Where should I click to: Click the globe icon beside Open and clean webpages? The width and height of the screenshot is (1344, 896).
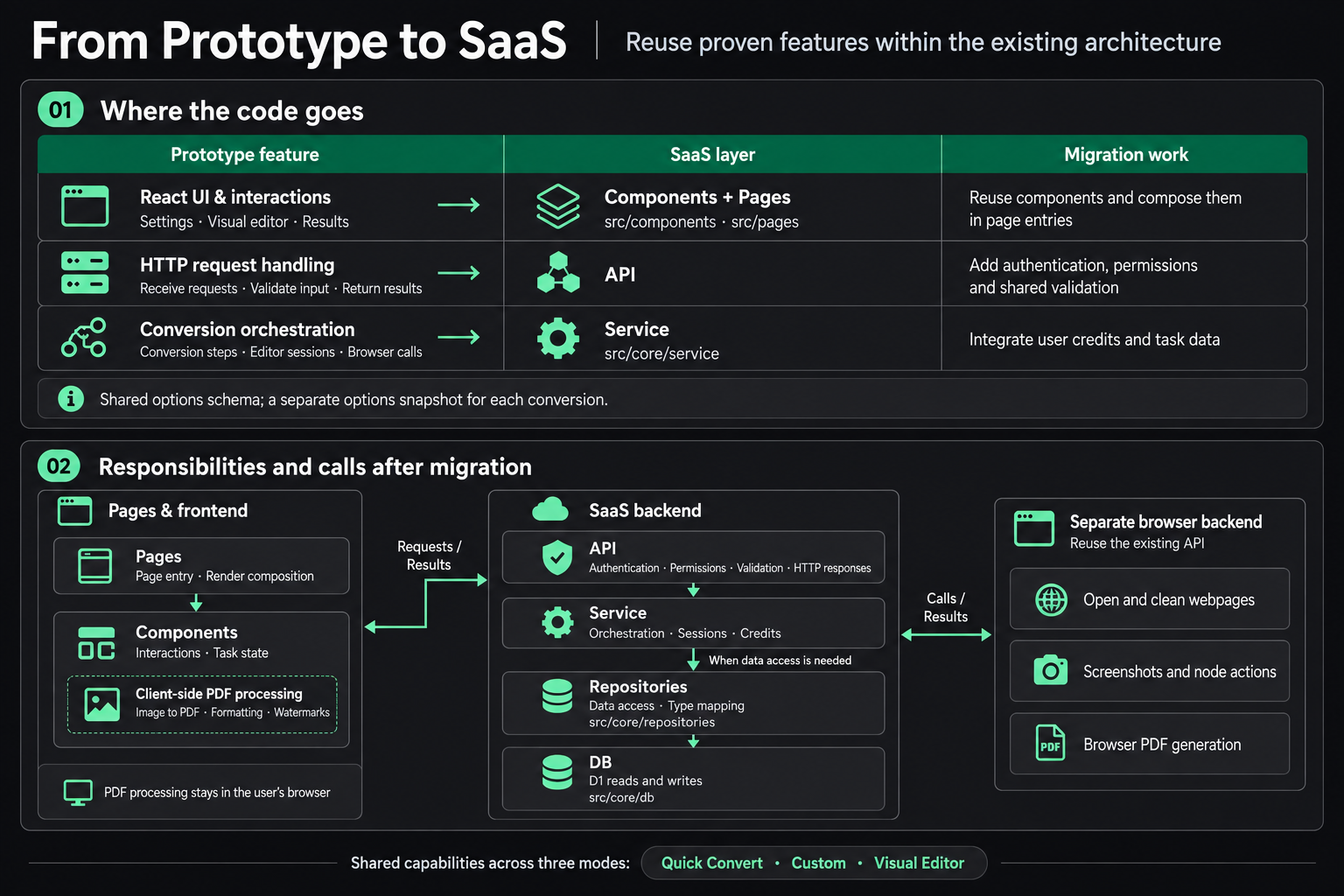(1051, 600)
